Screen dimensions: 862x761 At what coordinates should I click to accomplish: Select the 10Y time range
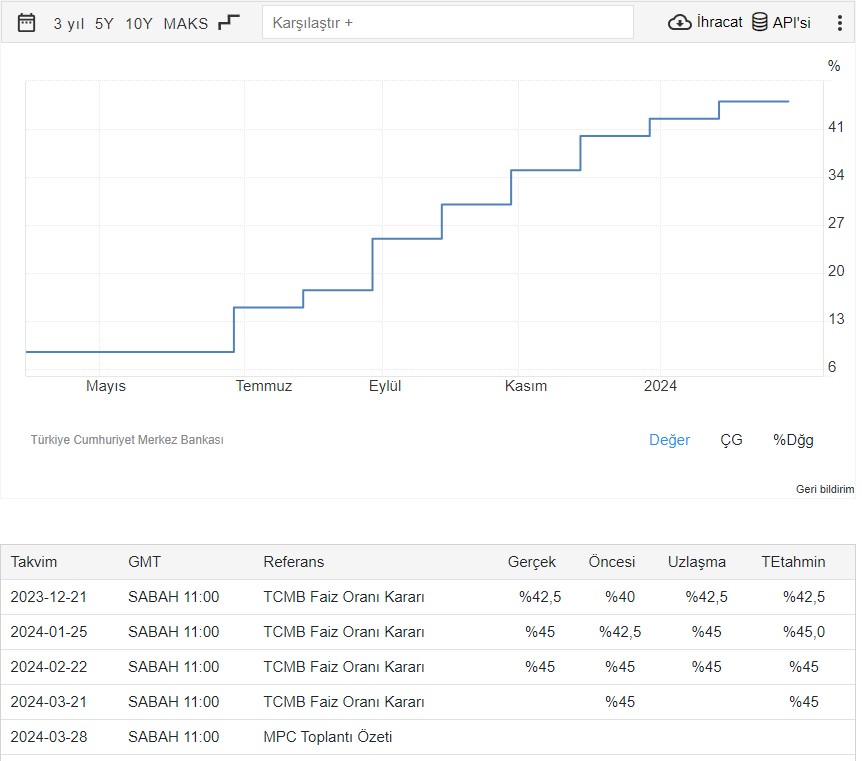139,23
